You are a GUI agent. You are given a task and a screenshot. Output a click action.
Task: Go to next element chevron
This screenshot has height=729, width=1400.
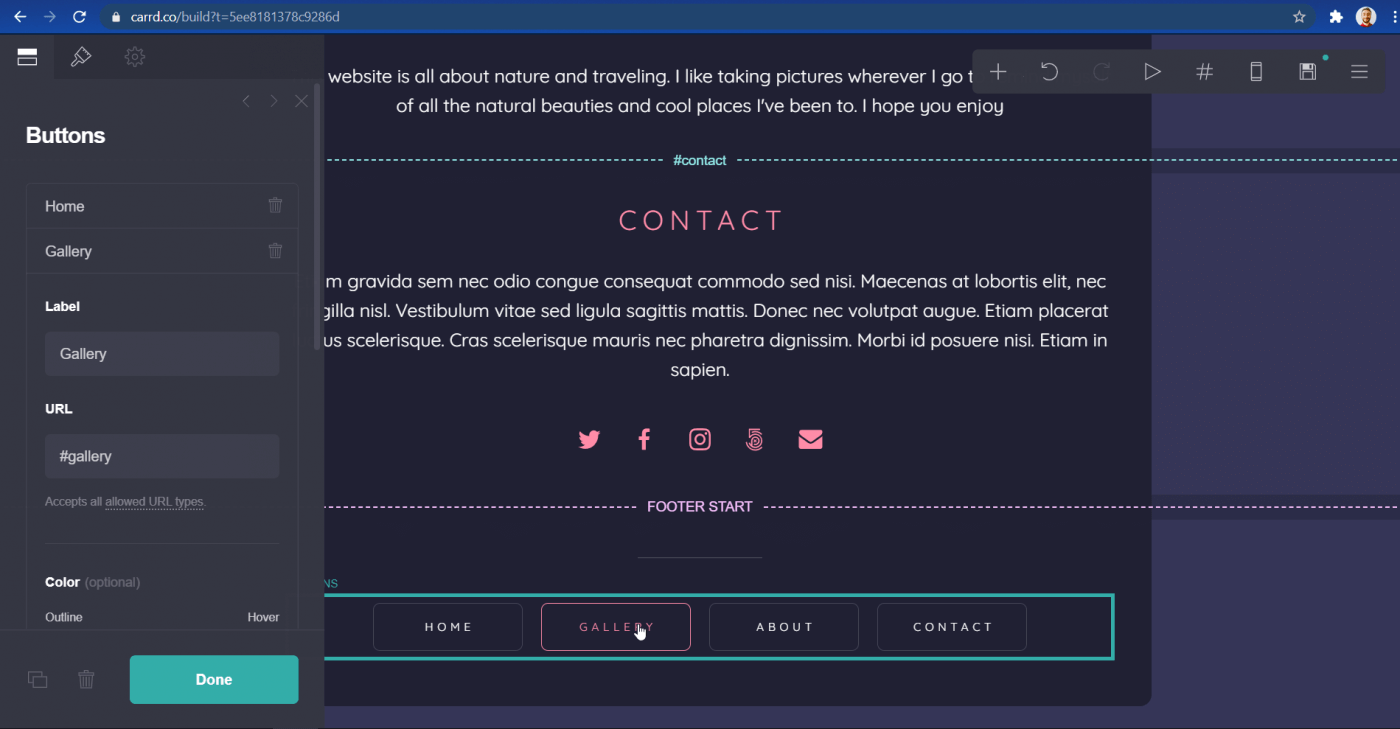click(273, 101)
